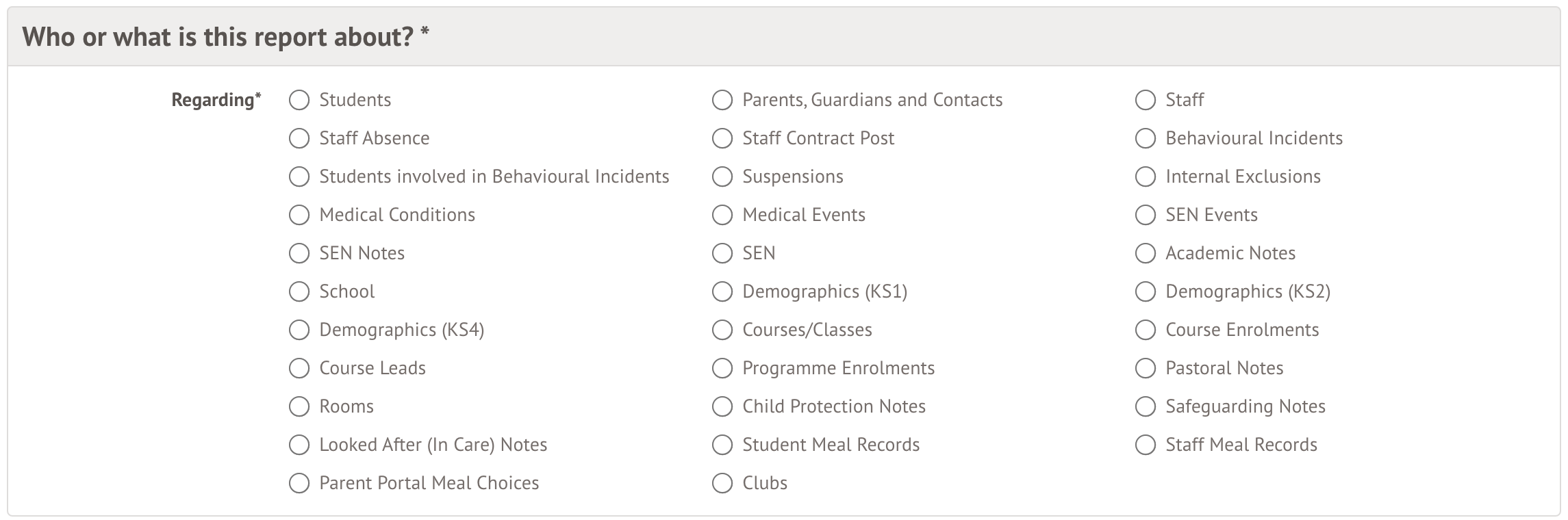1568x520 pixels.
Task: Choose SEN Events radio button
Action: (x=1146, y=216)
